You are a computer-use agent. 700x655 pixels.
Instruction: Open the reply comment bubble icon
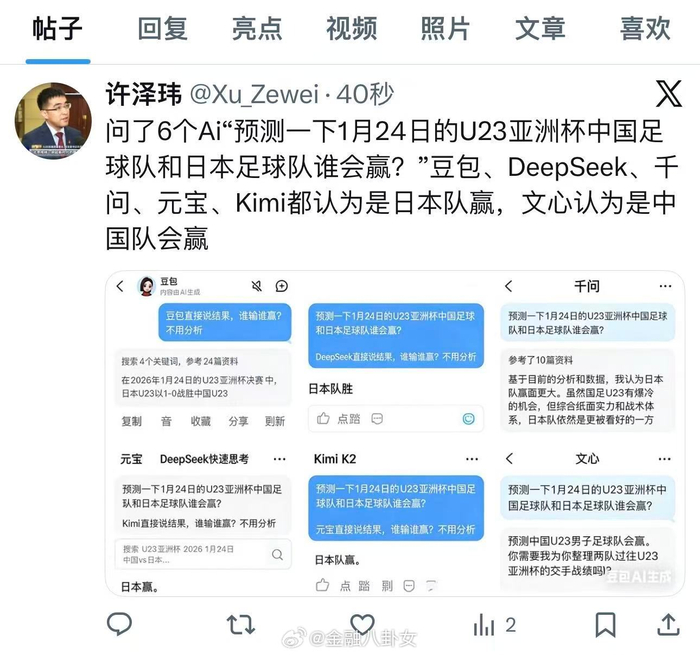point(119,624)
